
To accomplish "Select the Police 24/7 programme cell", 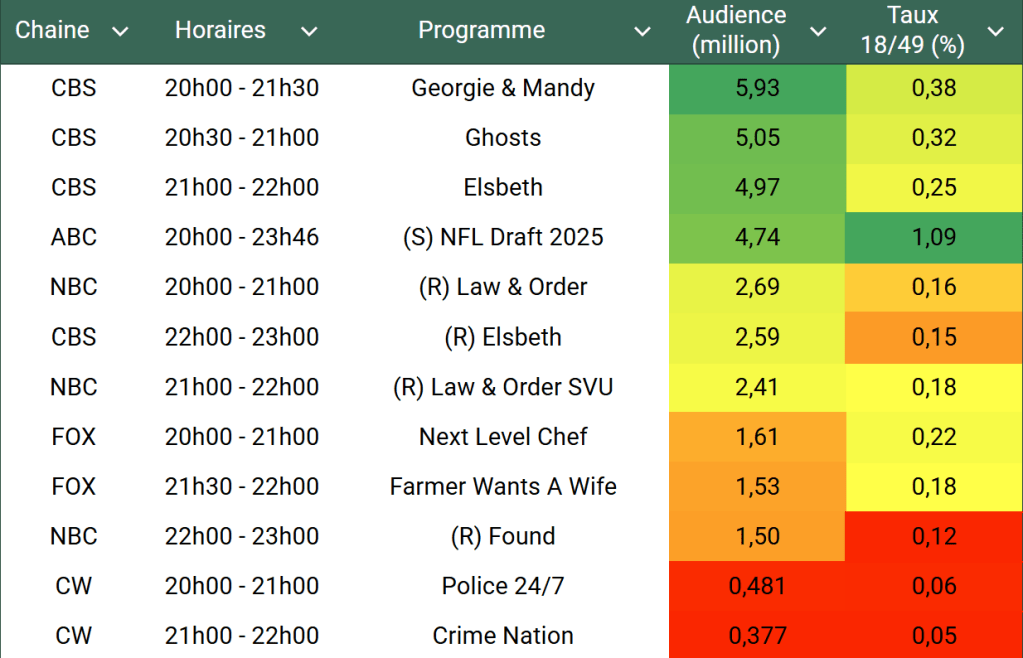I will [503, 586].
